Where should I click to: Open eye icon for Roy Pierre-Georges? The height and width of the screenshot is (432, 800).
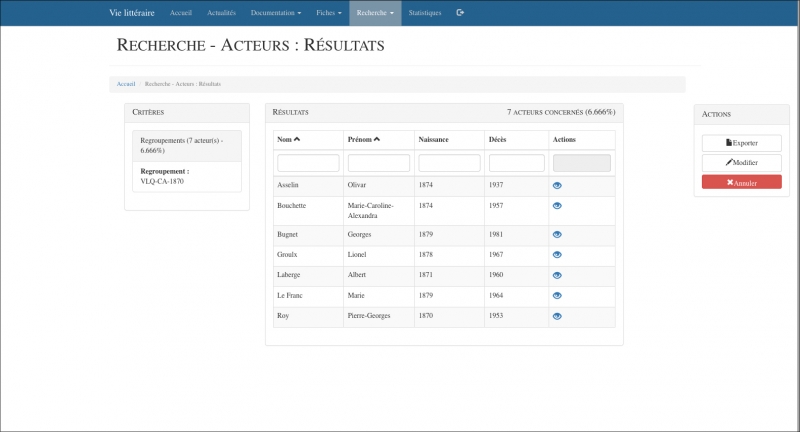557,316
